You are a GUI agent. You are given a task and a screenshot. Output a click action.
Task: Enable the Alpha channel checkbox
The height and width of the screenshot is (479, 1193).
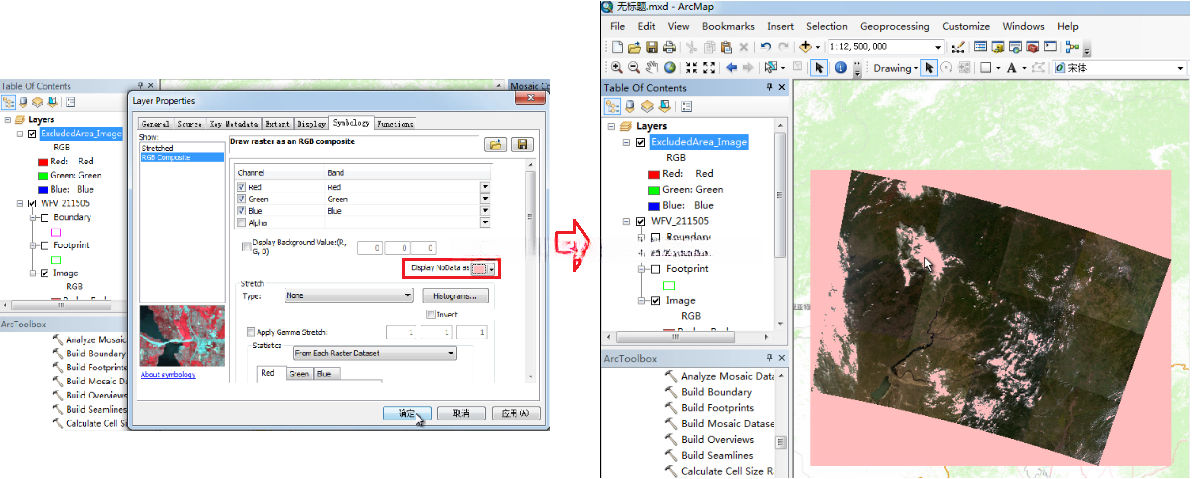tap(241, 223)
